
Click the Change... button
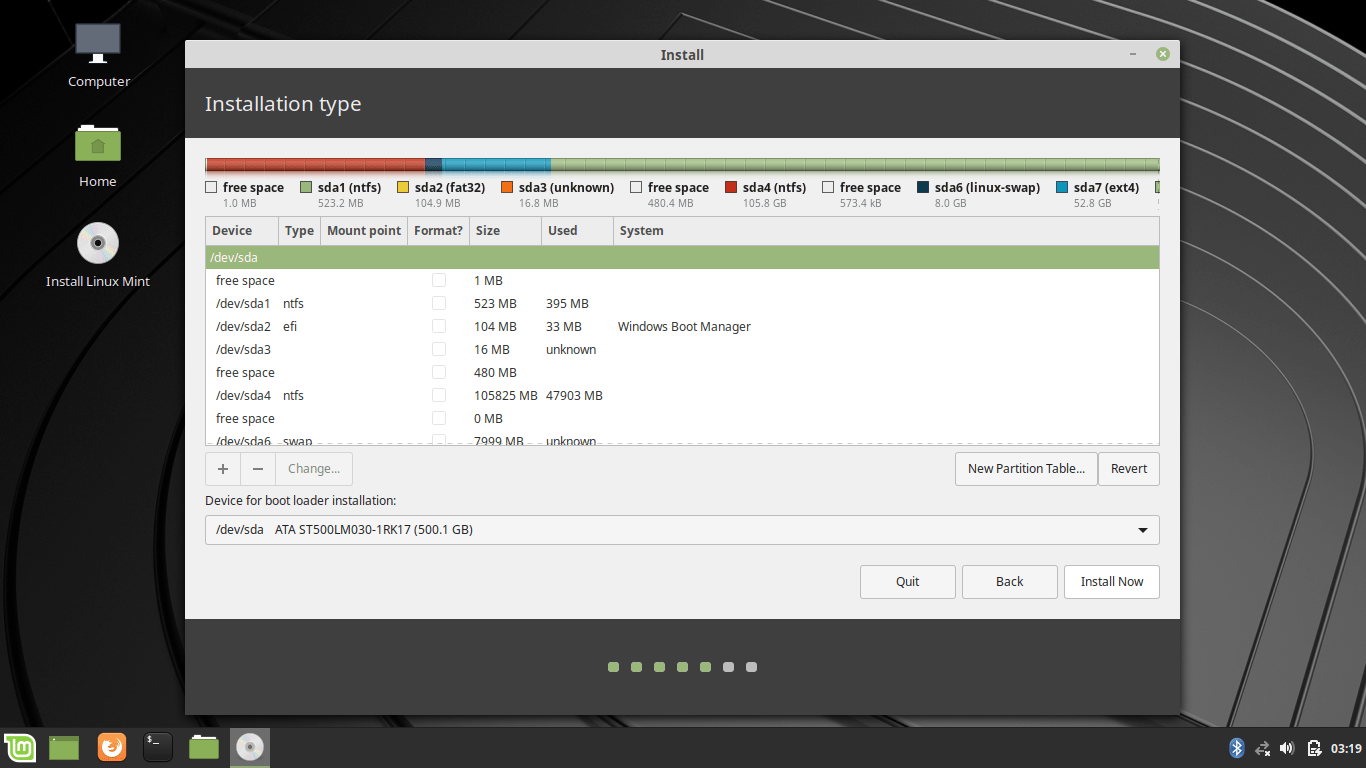click(x=314, y=468)
